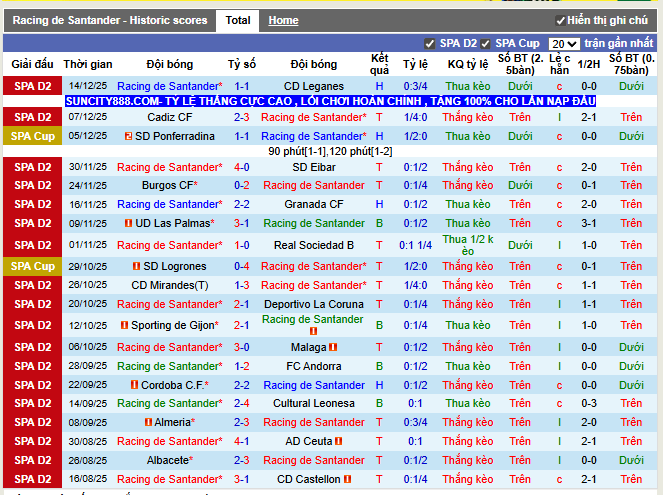Click red card icon under Racing de Santander 12/10/25

click(x=313, y=331)
